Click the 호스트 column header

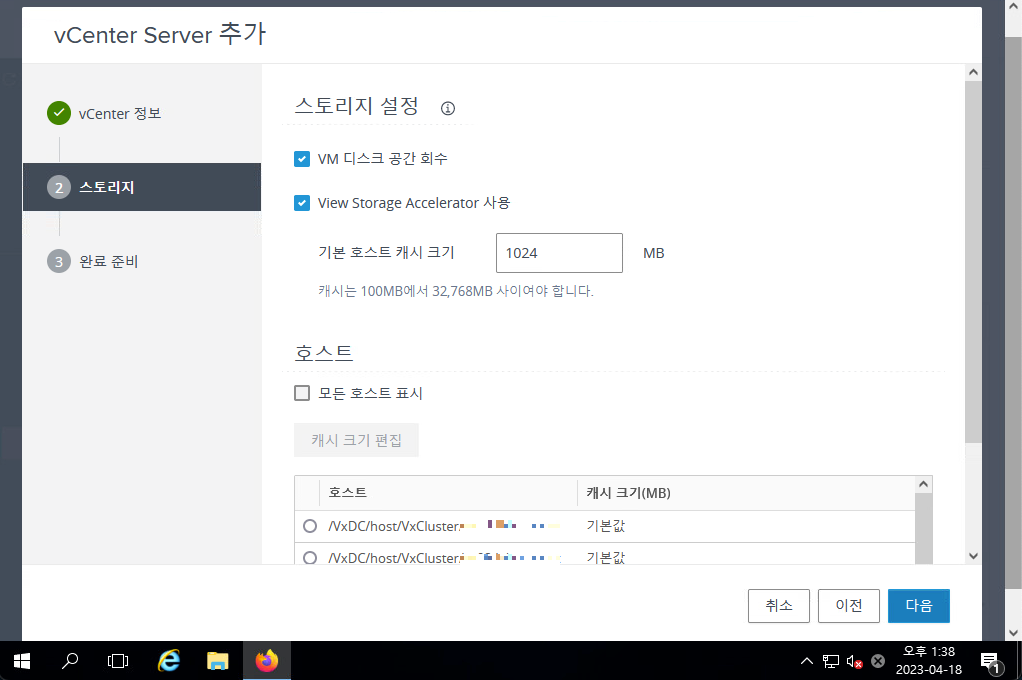[x=448, y=493]
